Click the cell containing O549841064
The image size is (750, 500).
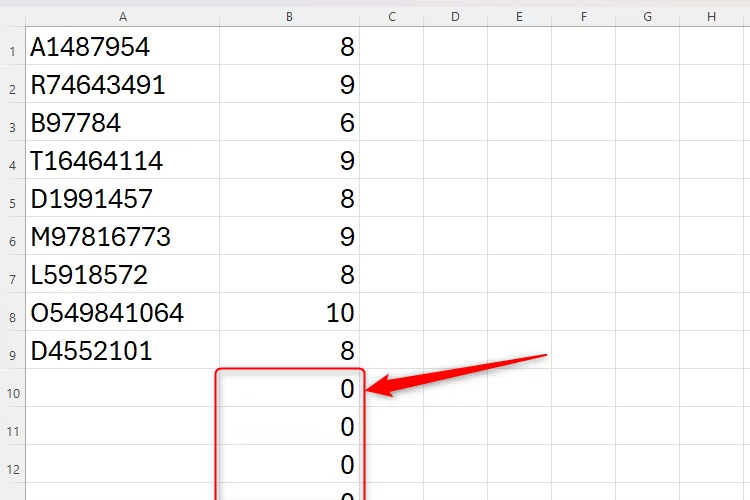click(x=122, y=312)
